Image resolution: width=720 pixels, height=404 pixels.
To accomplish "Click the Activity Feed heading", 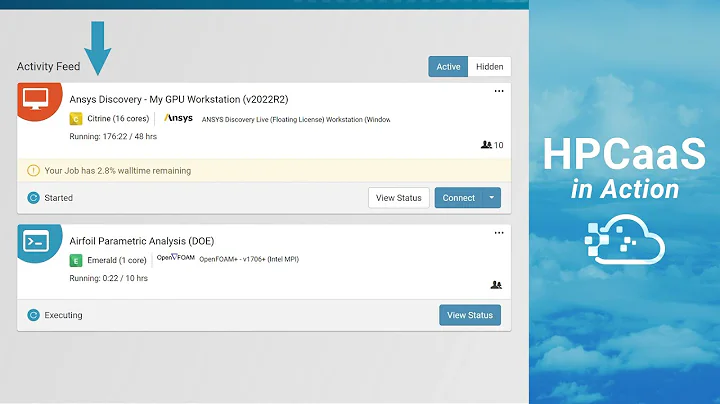I will 48,67.
